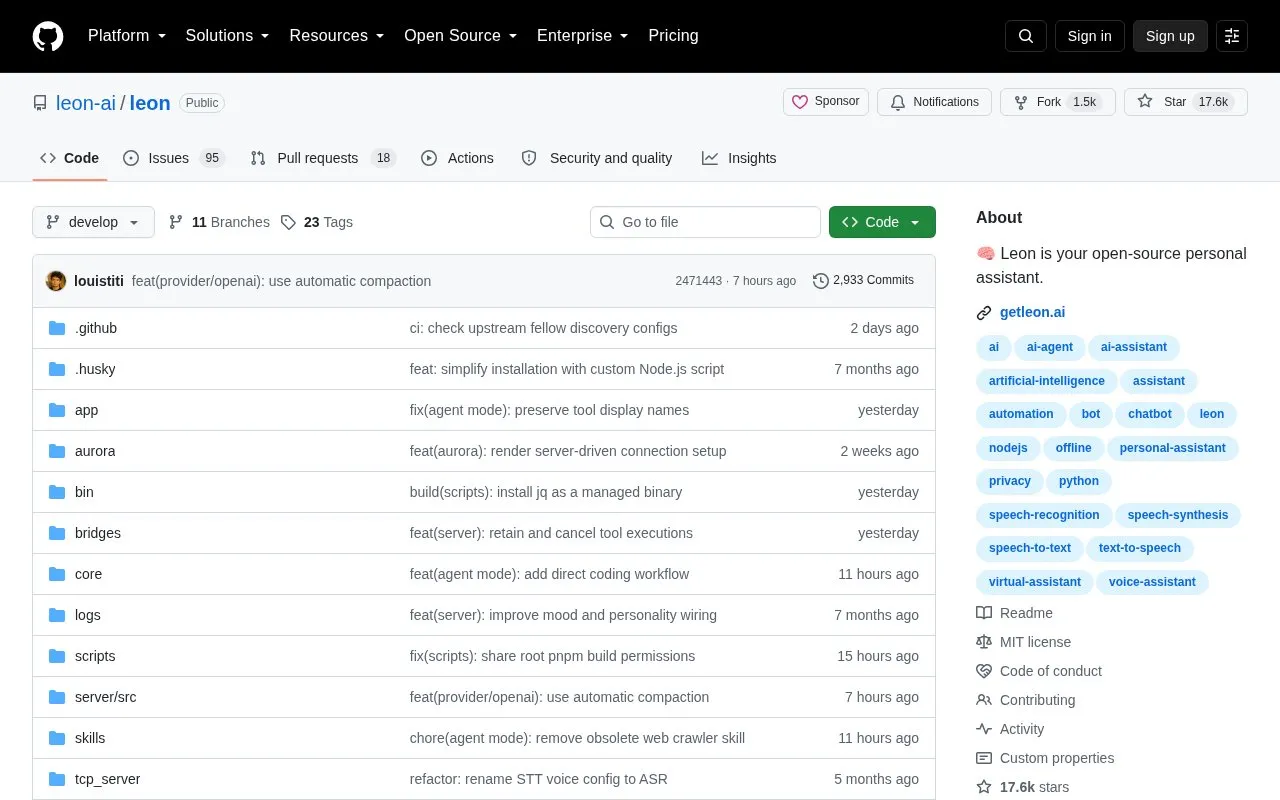Click the louistiti avatar image
The width and height of the screenshot is (1280, 800).
(56, 281)
